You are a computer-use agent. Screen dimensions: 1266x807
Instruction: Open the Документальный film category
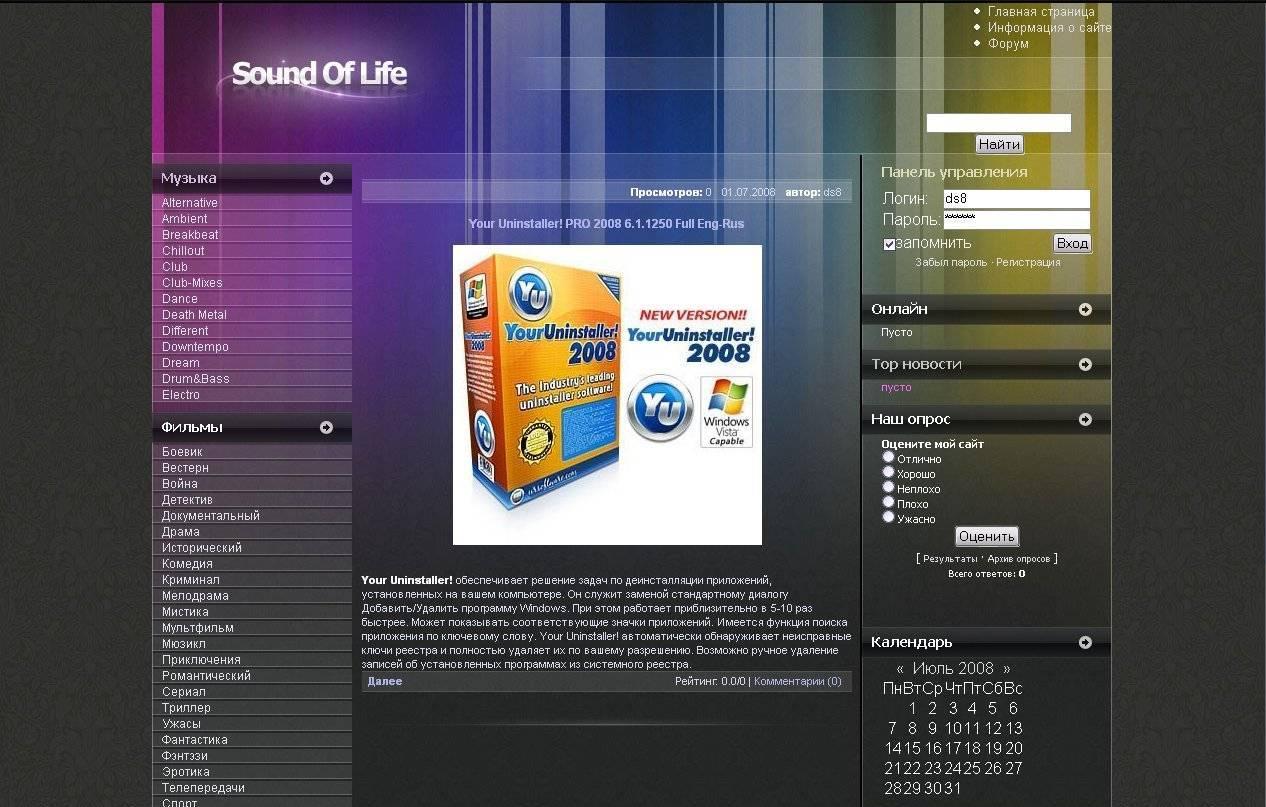[x=211, y=516]
